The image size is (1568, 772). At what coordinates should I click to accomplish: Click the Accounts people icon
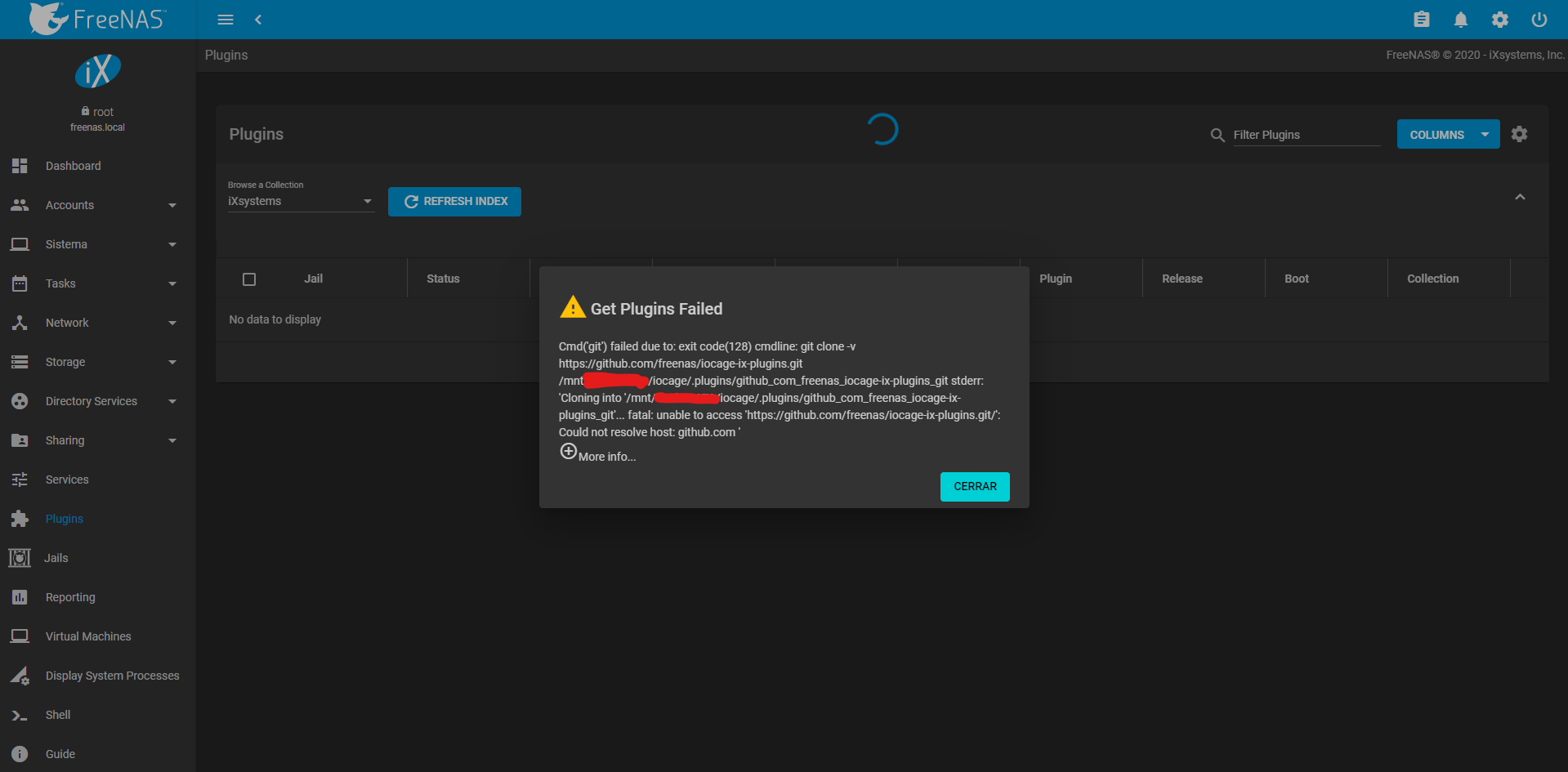[x=20, y=205]
